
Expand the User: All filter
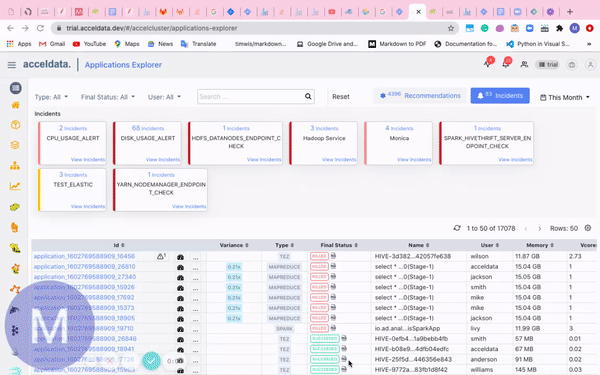pyautogui.click(x=165, y=97)
